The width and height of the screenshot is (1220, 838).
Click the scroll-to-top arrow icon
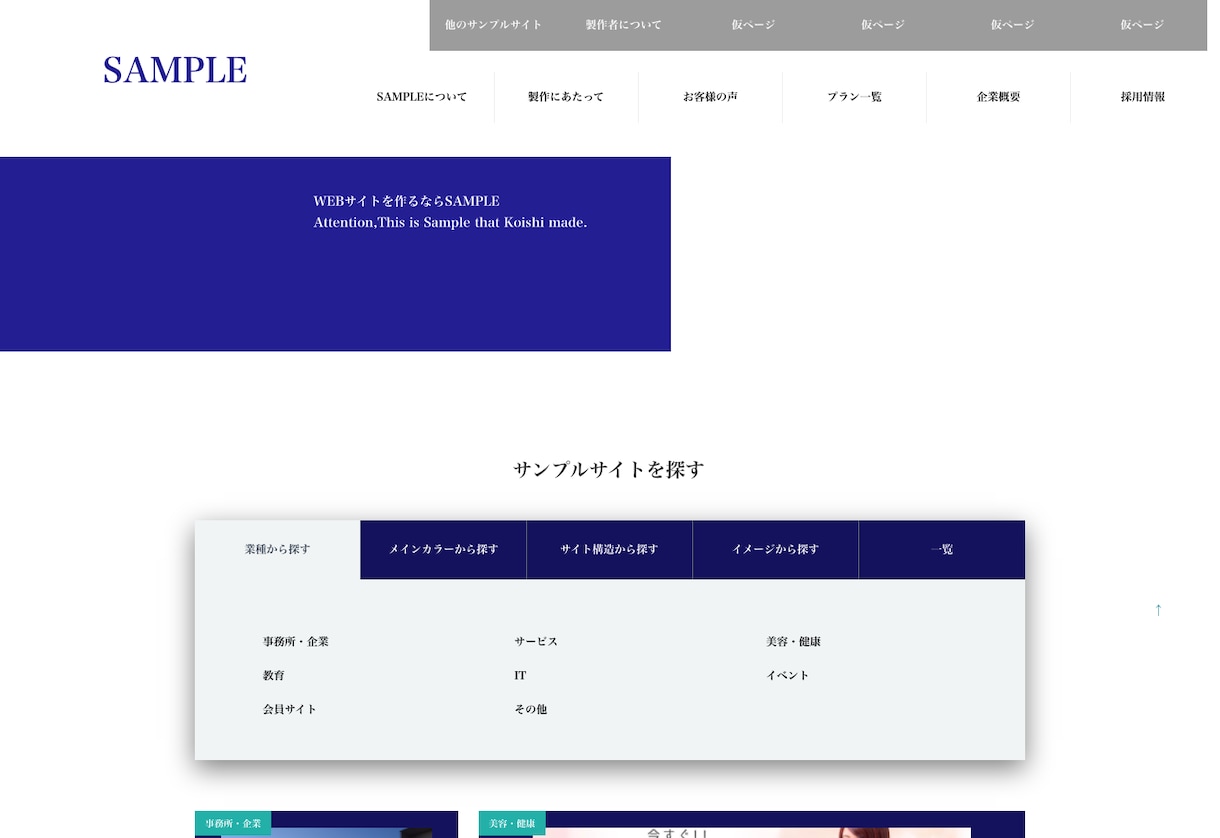(x=1158, y=609)
